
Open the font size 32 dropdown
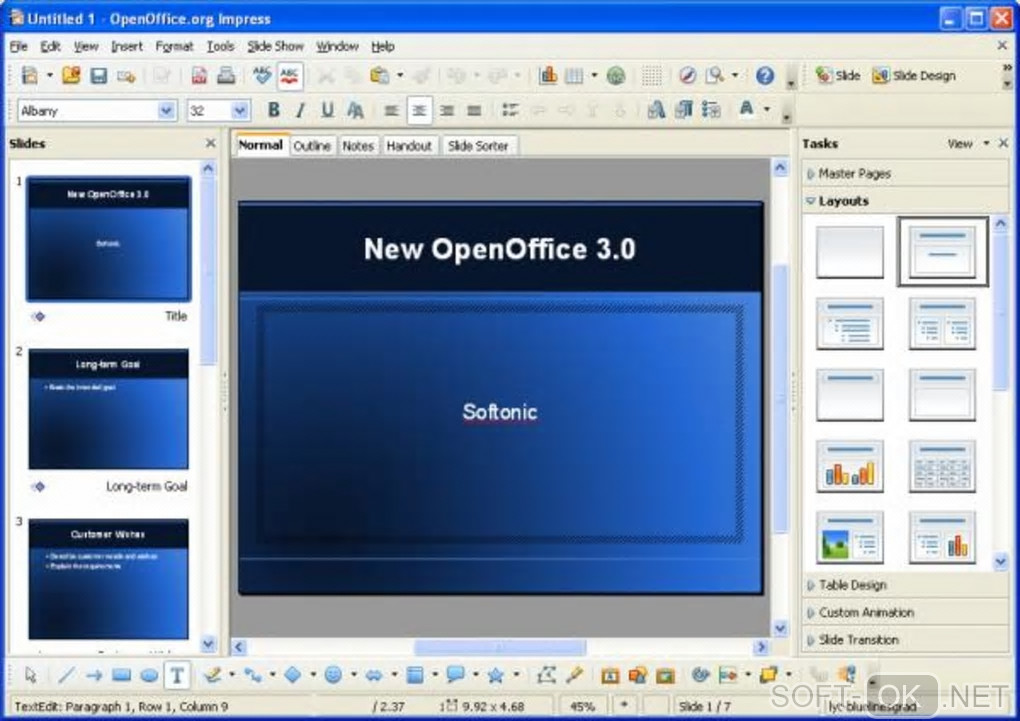coord(239,111)
